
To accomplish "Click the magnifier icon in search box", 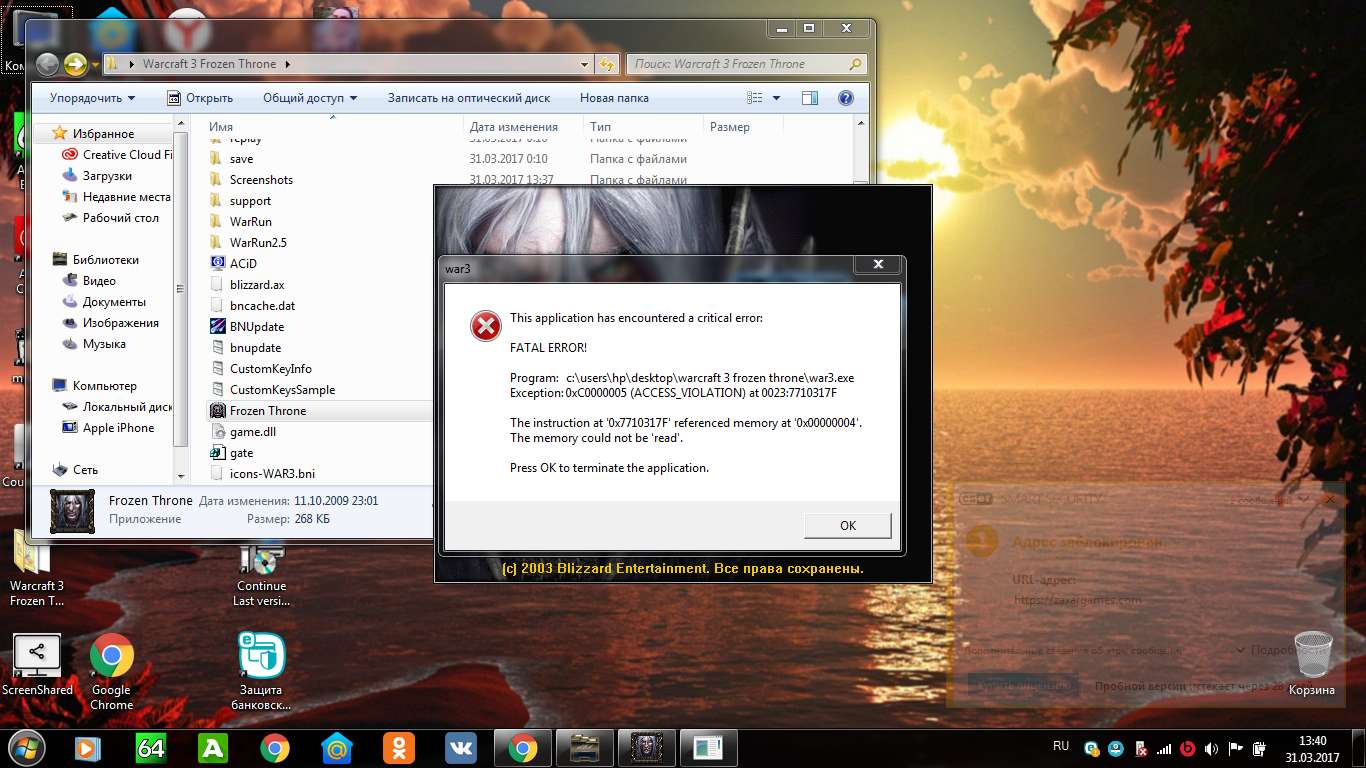I will coord(855,64).
